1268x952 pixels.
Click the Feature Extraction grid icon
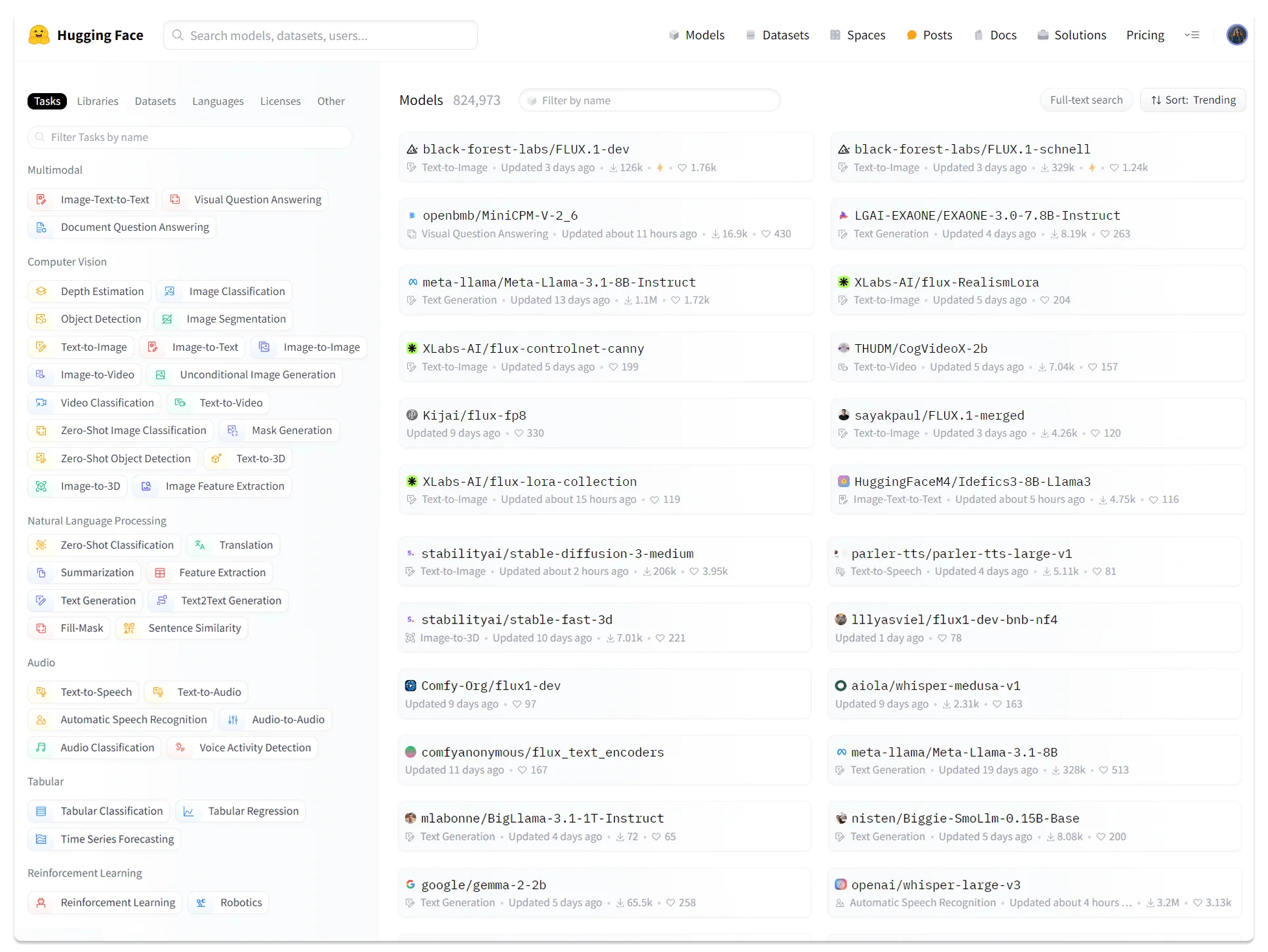160,572
